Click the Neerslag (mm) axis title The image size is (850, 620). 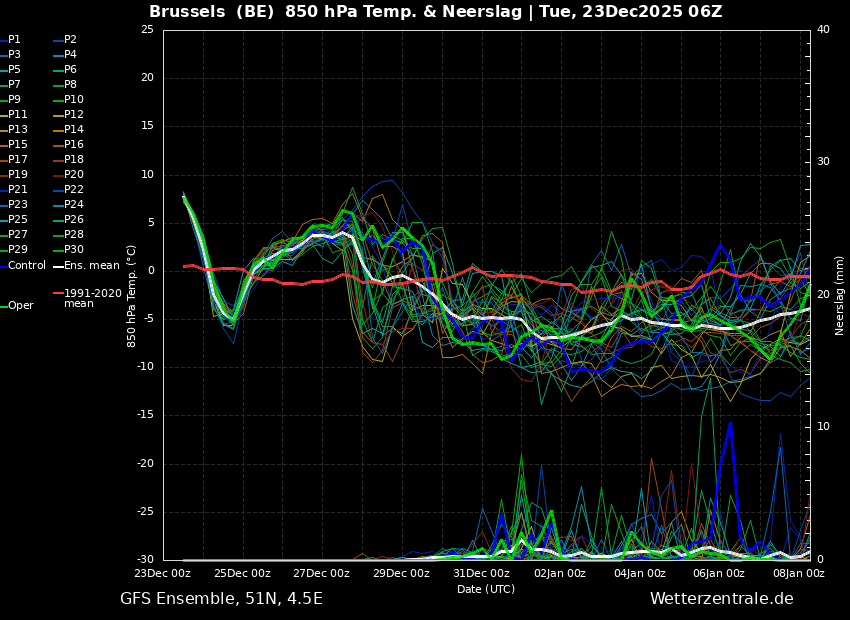pyautogui.click(x=840, y=295)
